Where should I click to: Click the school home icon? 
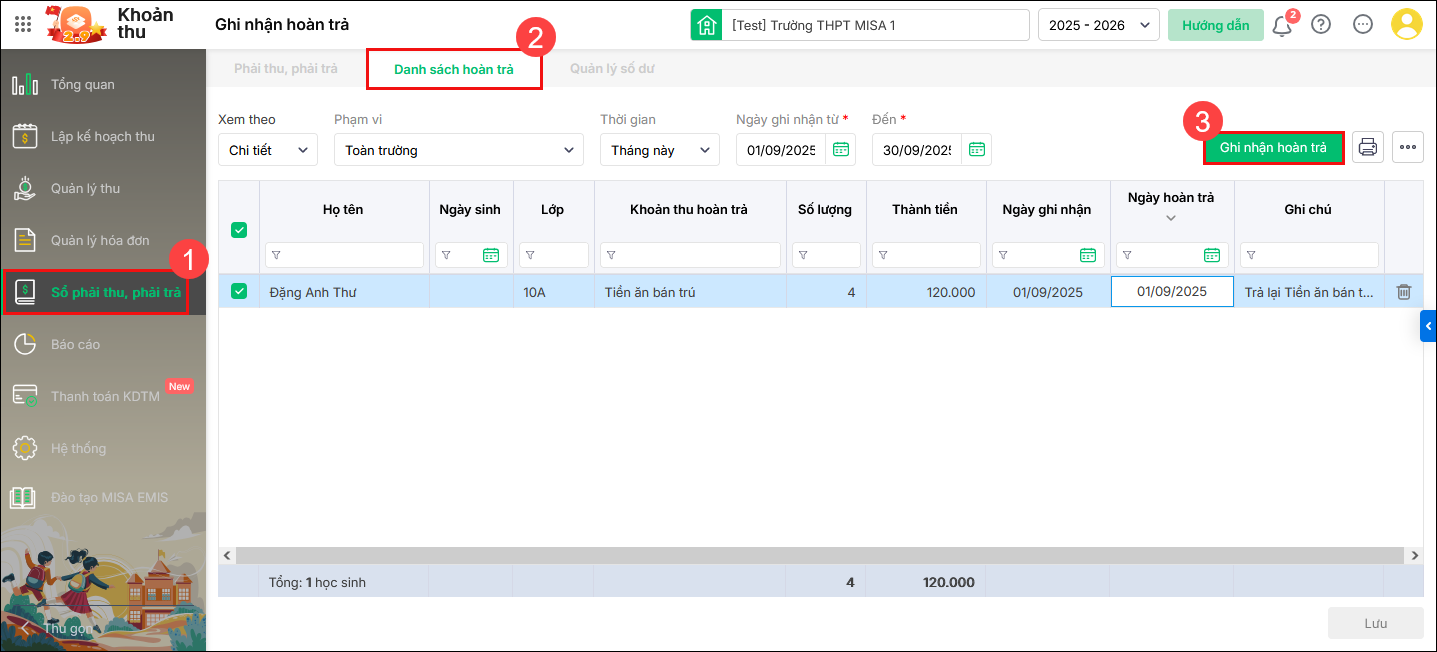click(707, 25)
